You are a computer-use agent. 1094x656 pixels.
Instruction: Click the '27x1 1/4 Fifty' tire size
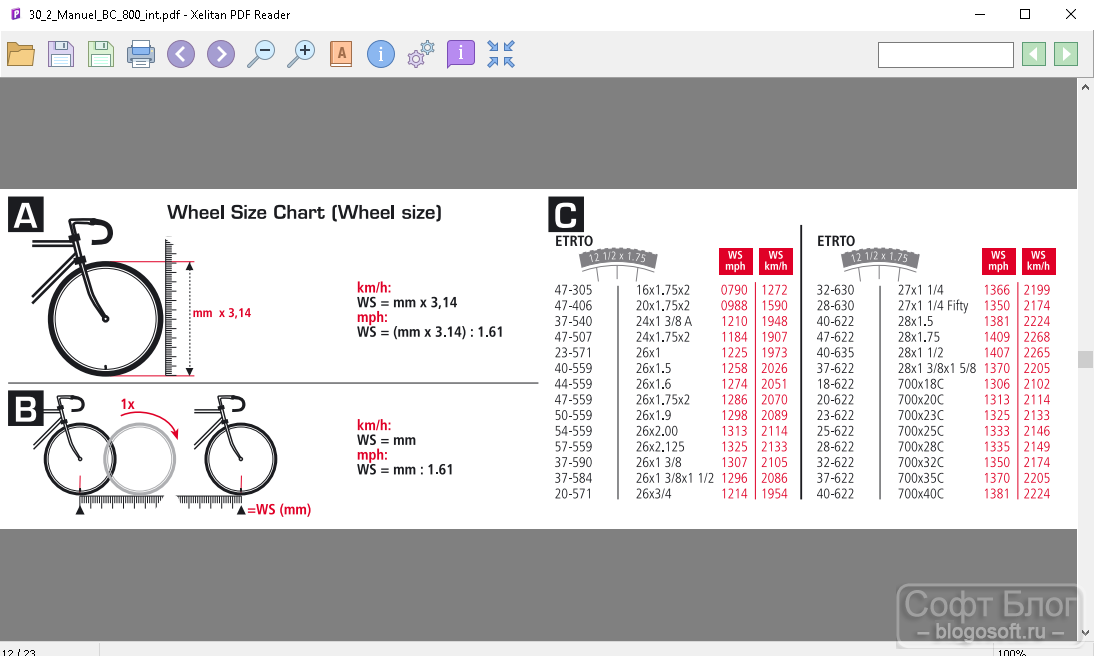click(x=933, y=305)
